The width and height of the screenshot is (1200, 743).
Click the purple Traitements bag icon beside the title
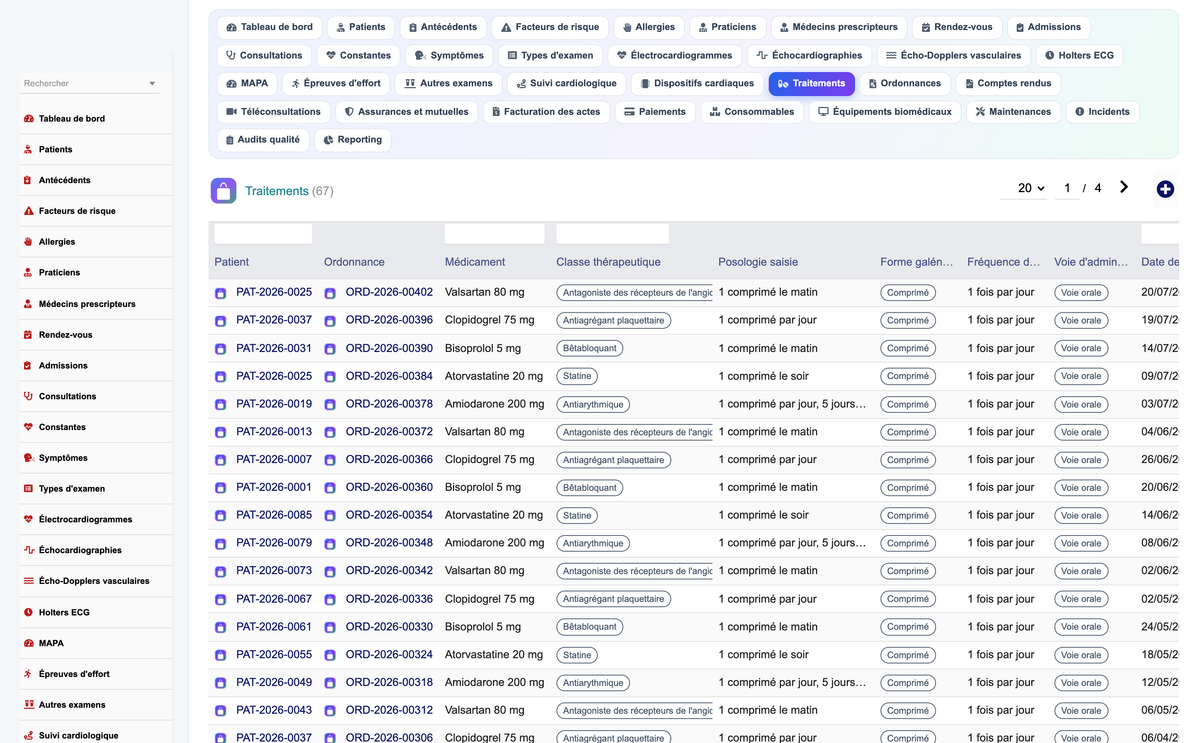point(224,190)
